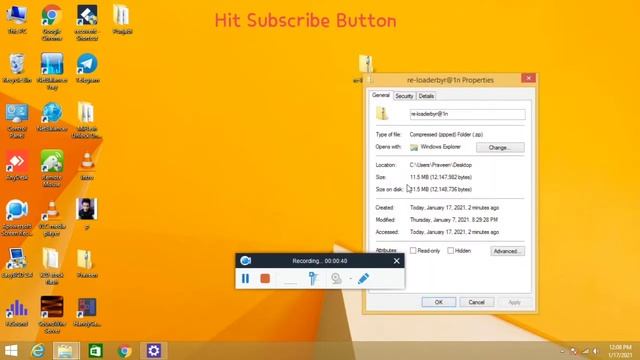Screen dimensions: 640x360
Task: Open Chrome from the taskbar
Action: coord(125,351)
